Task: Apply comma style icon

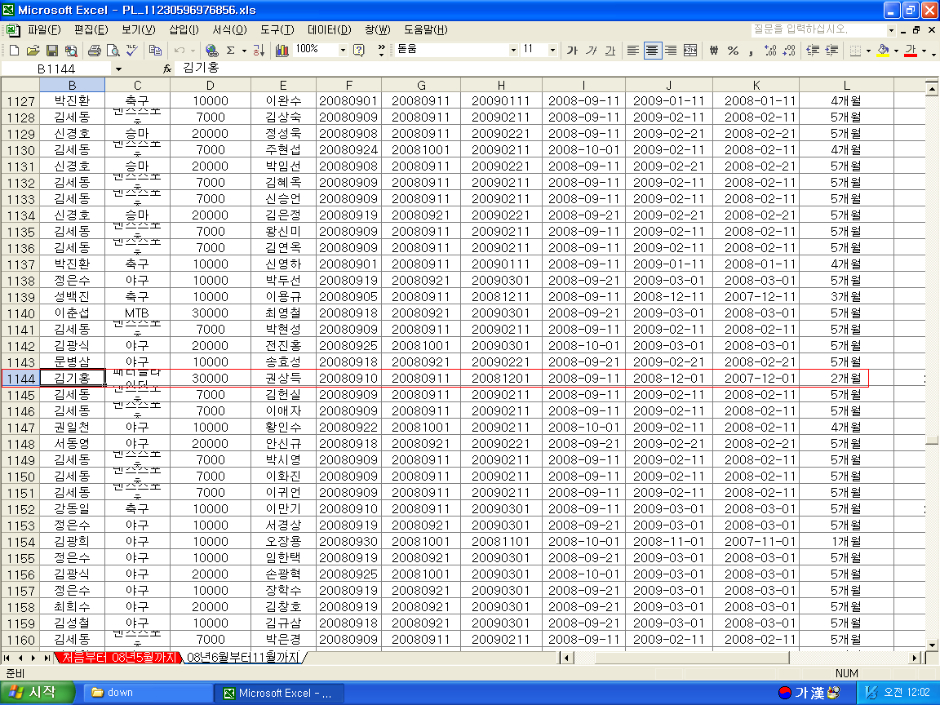Action: pyautogui.click(x=751, y=50)
